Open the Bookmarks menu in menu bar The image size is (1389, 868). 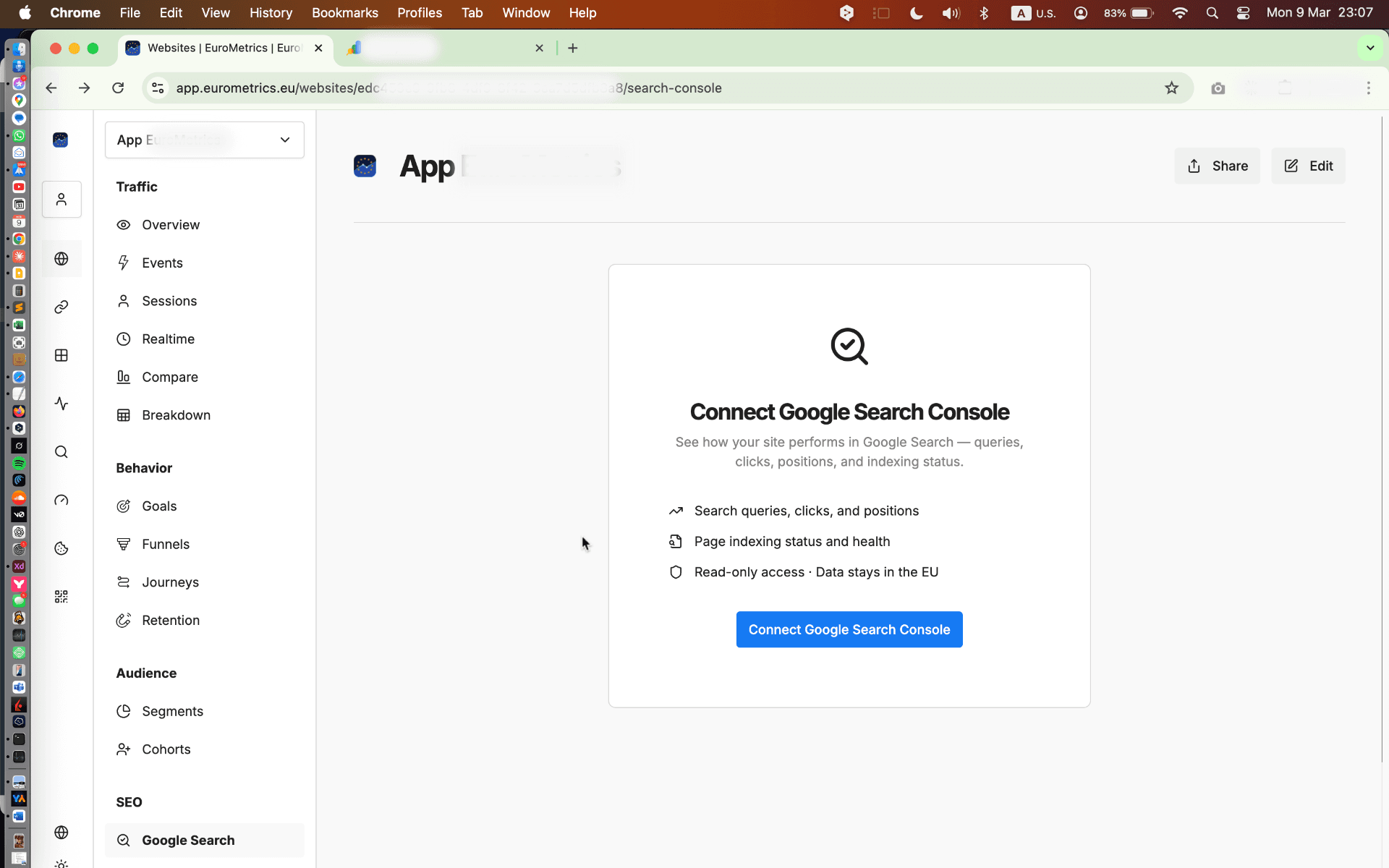tap(344, 13)
